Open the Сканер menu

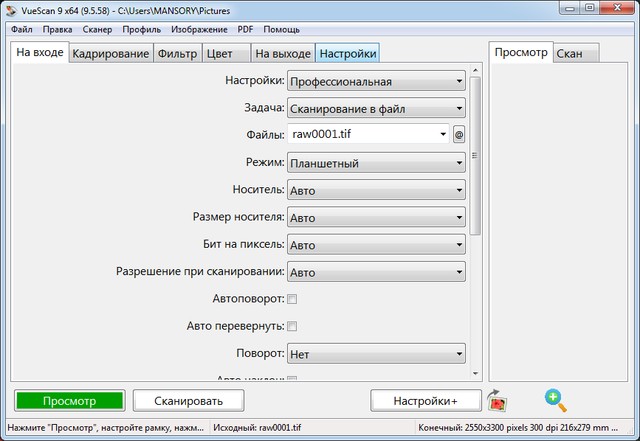tap(97, 29)
